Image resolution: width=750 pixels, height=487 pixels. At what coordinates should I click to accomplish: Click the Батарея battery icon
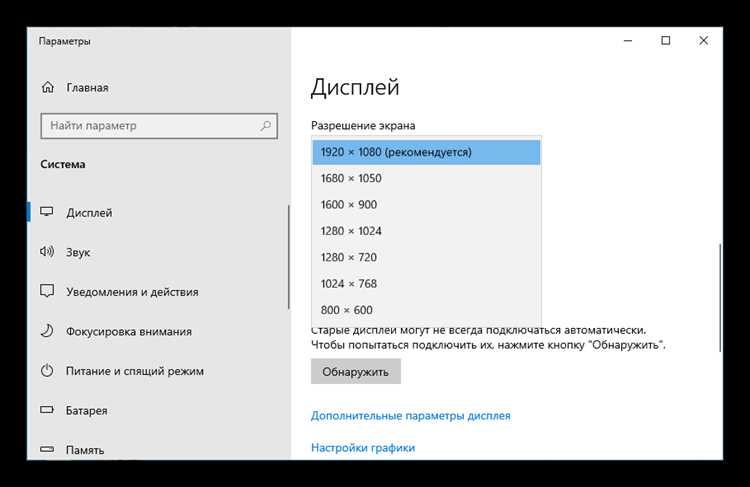pos(47,410)
